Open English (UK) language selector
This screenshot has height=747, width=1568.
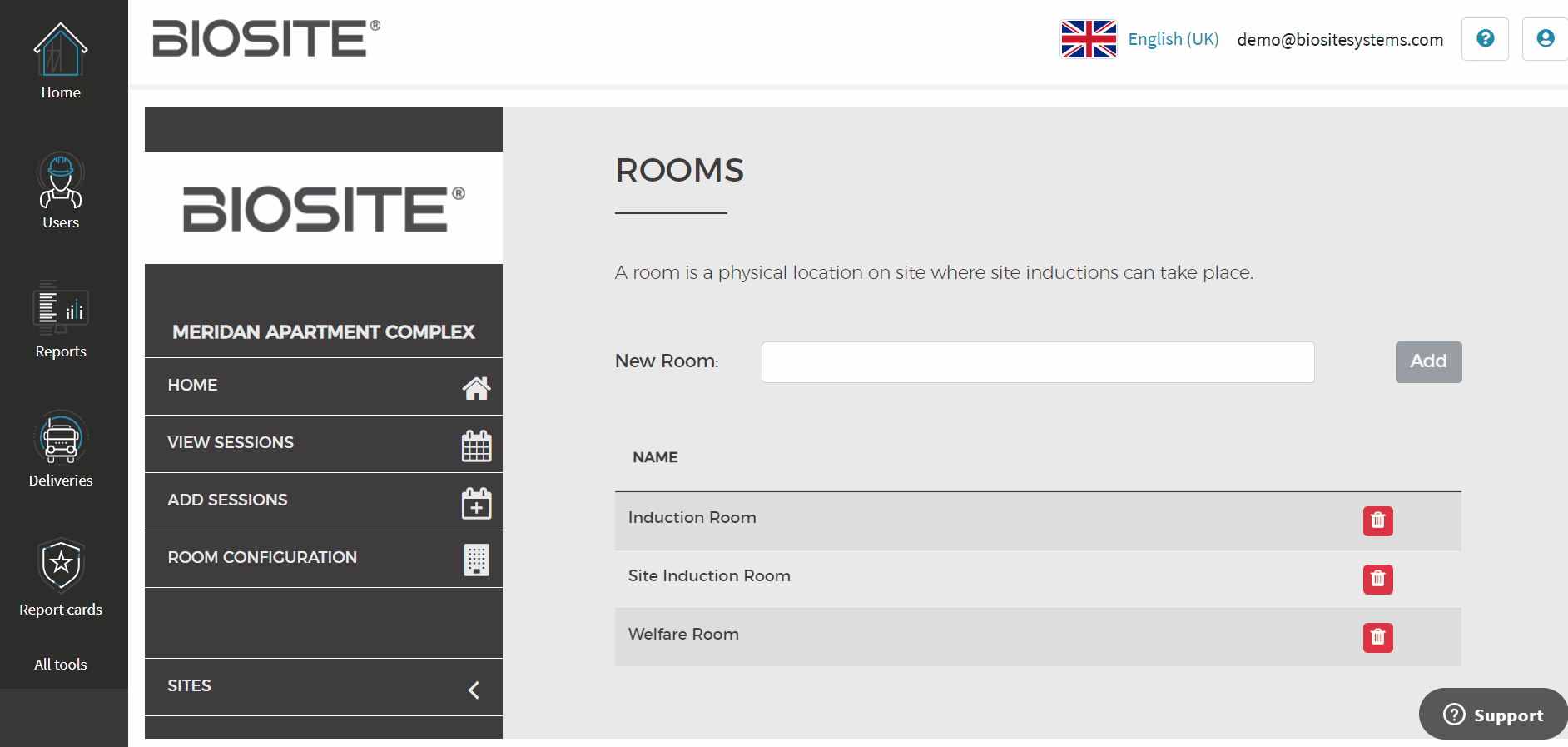tap(1173, 39)
